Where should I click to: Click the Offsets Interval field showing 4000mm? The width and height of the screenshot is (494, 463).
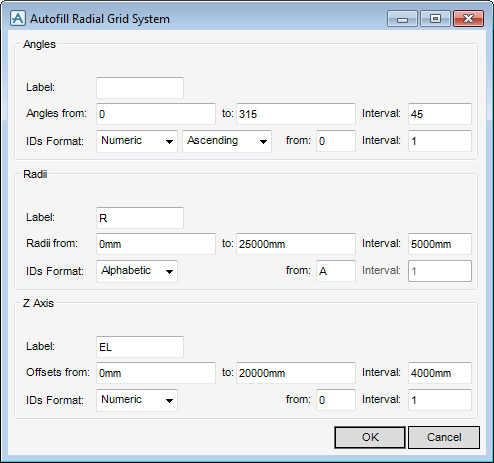440,373
